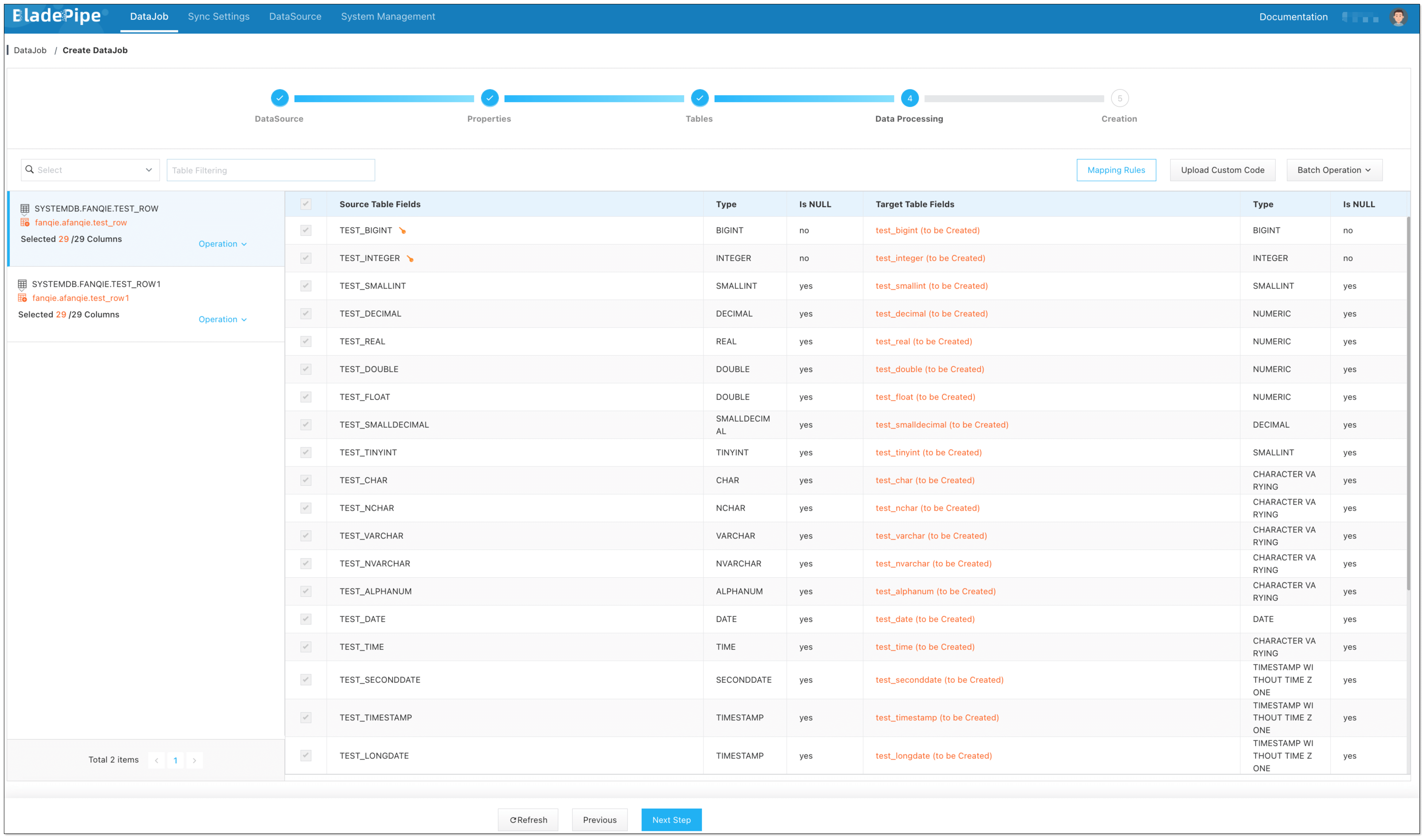Click the orange target table icon for fanqie.afanqie.test_row1

click(22, 298)
